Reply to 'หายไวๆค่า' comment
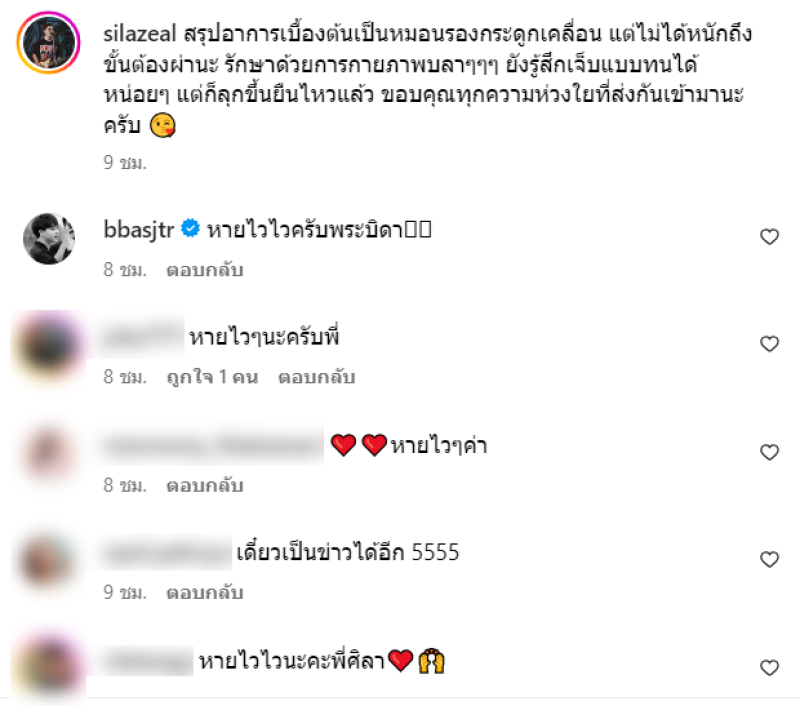The image size is (800, 706). click(x=205, y=486)
